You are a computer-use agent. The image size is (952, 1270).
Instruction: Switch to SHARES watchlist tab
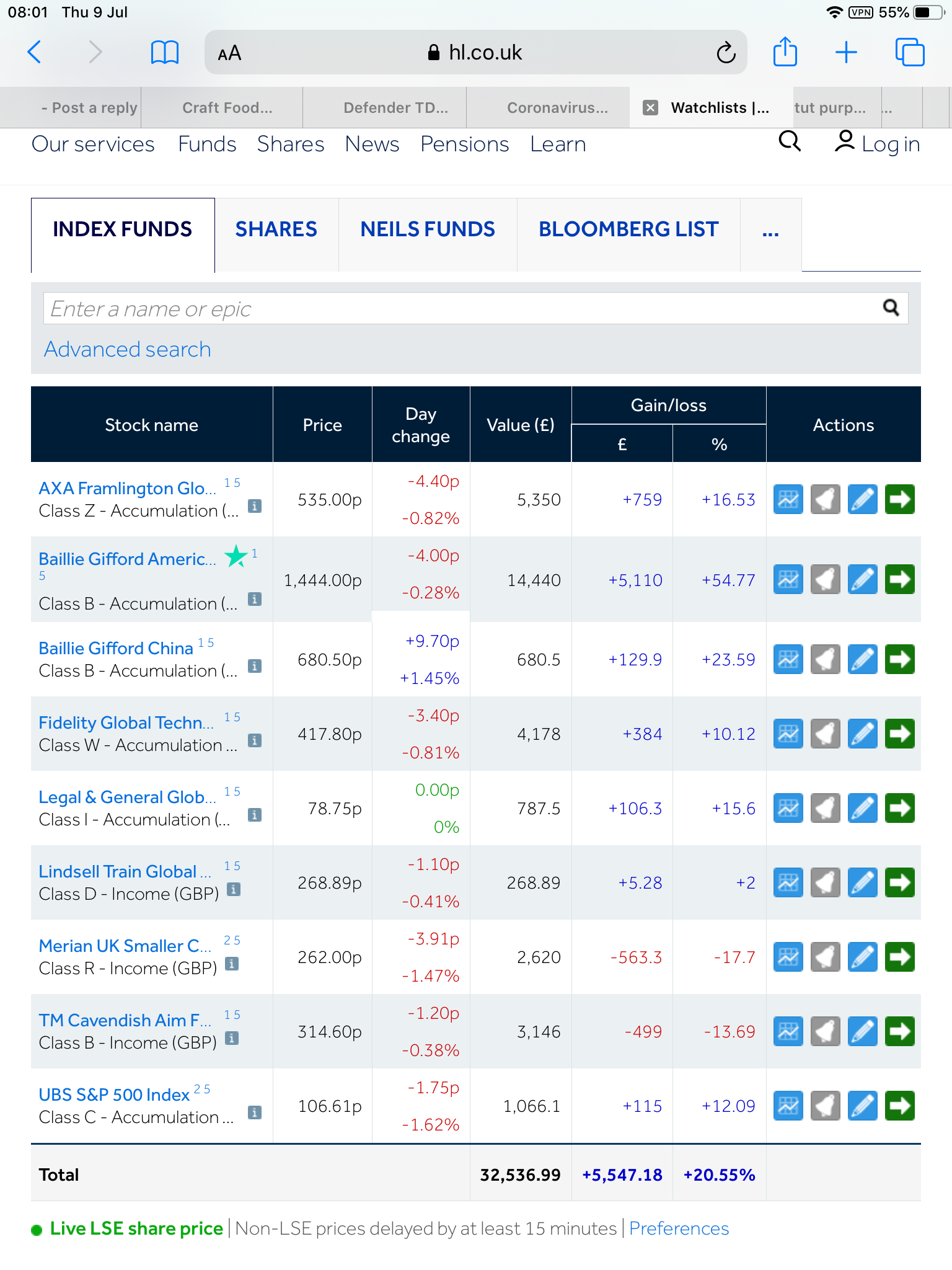tap(276, 229)
